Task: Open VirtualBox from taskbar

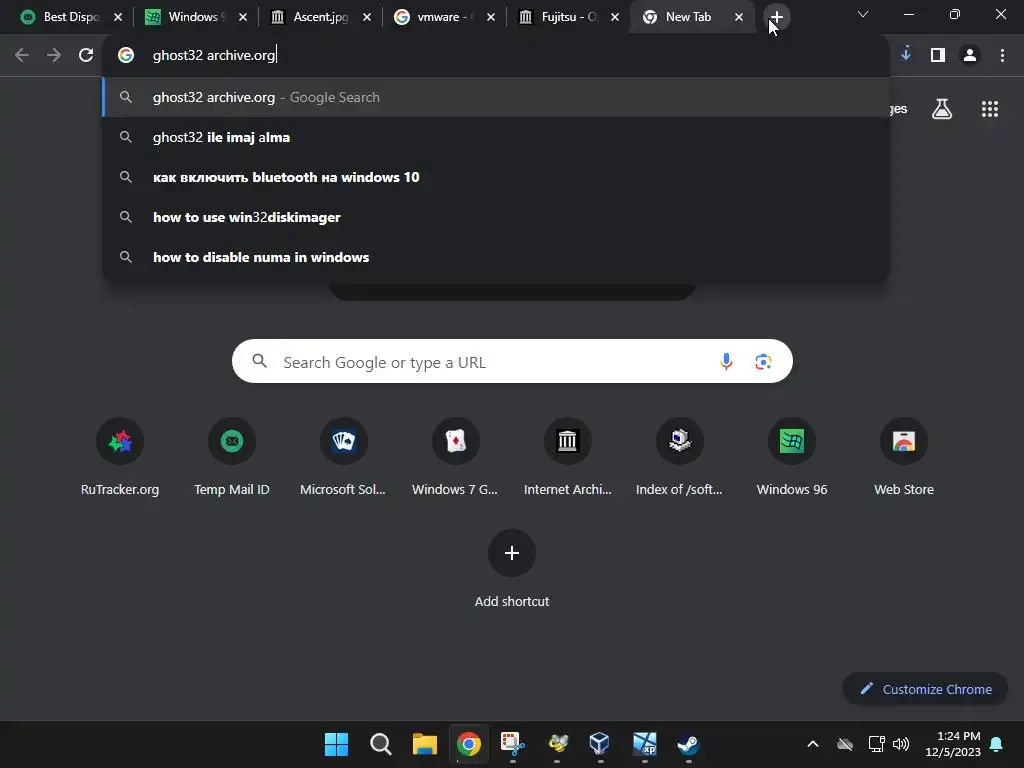Action: (x=600, y=744)
